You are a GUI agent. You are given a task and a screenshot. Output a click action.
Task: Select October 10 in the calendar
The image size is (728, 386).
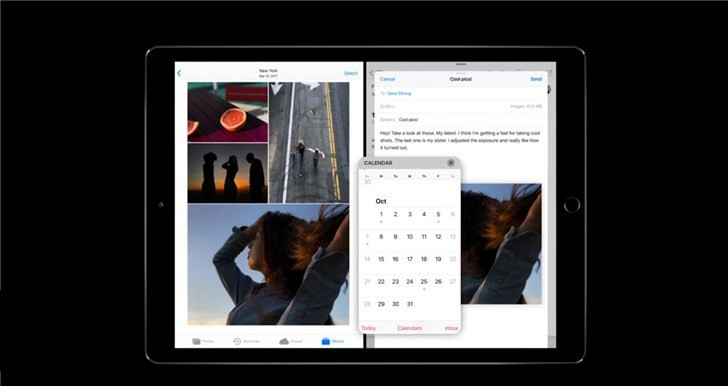[x=410, y=237]
